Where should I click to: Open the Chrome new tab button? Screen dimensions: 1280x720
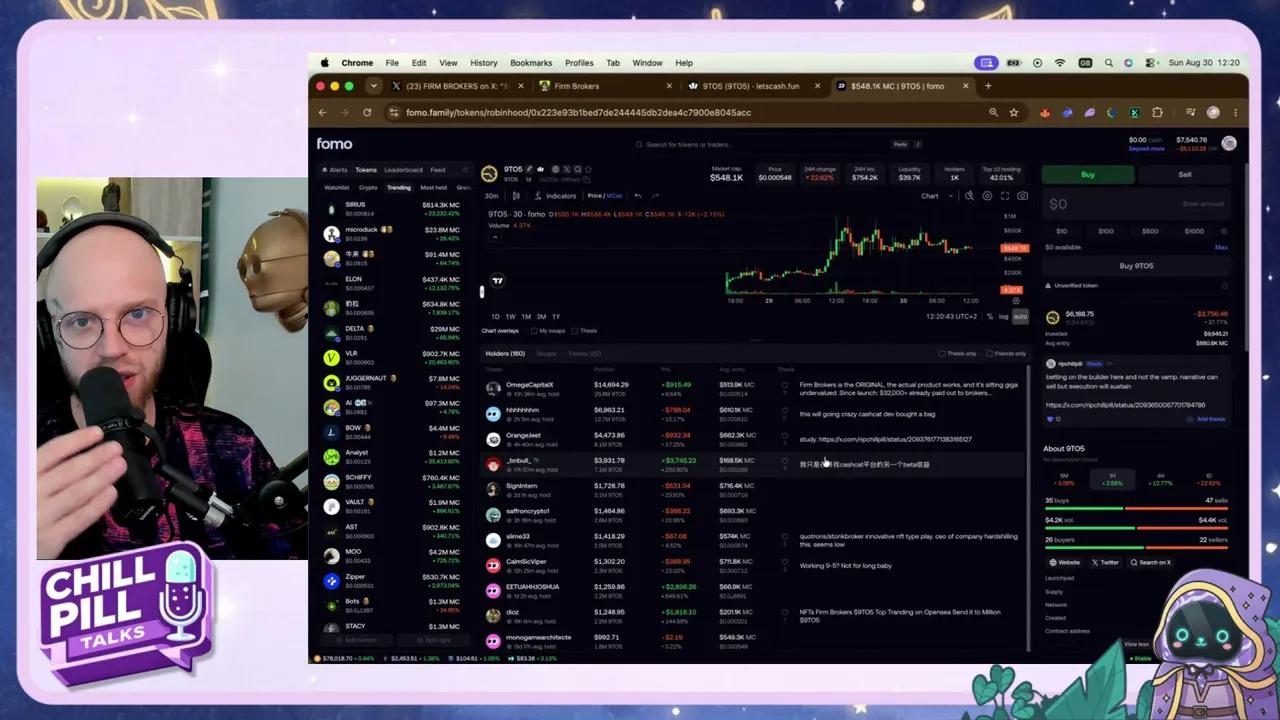[x=988, y=86]
